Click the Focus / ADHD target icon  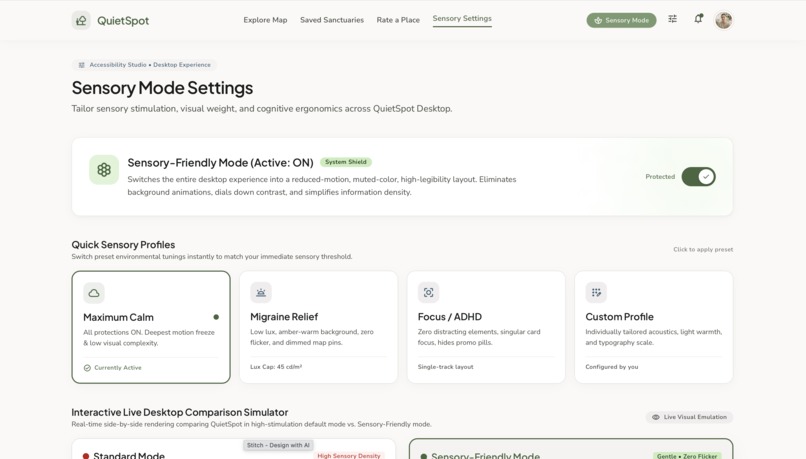point(429,292)
